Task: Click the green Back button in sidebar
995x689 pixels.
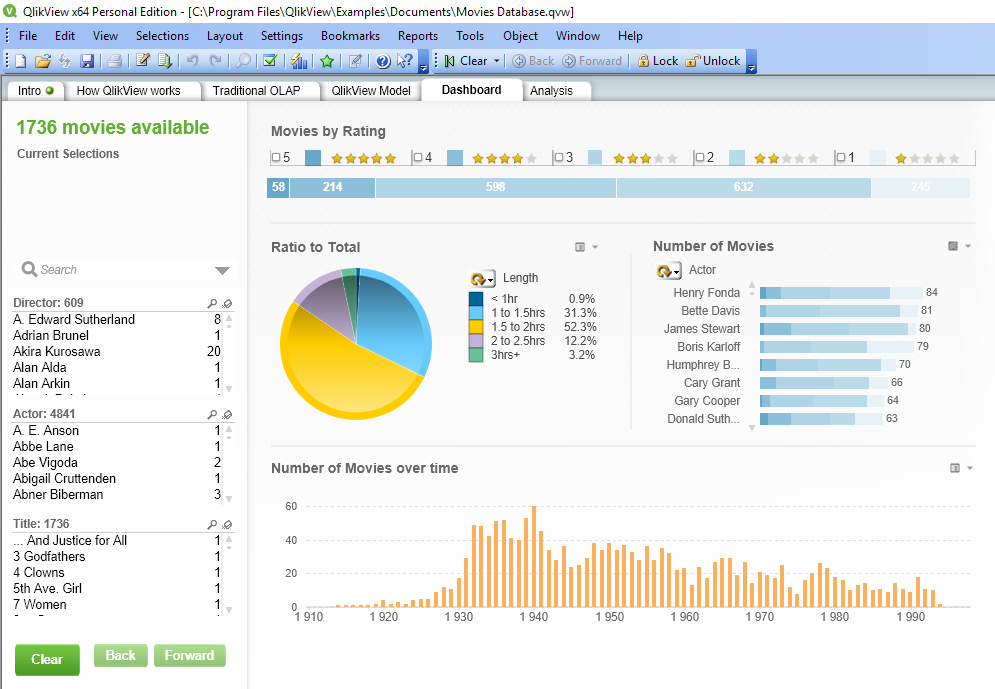Action: pos(121,655)
